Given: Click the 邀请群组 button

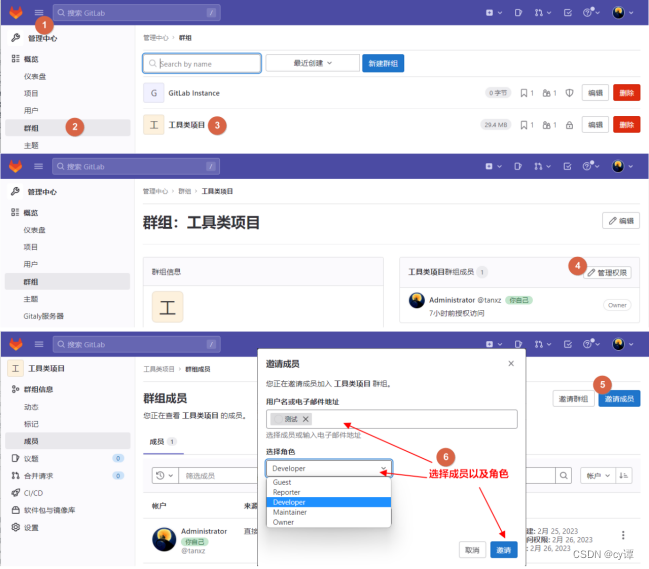Looking at the screenshot, I should pos(573,399).
